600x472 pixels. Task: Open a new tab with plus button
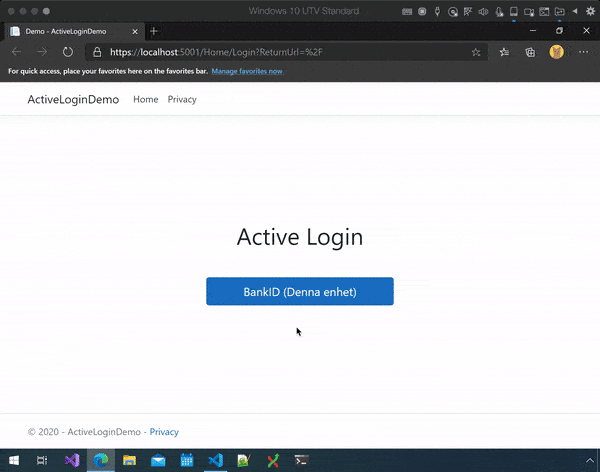pos(154,31)
